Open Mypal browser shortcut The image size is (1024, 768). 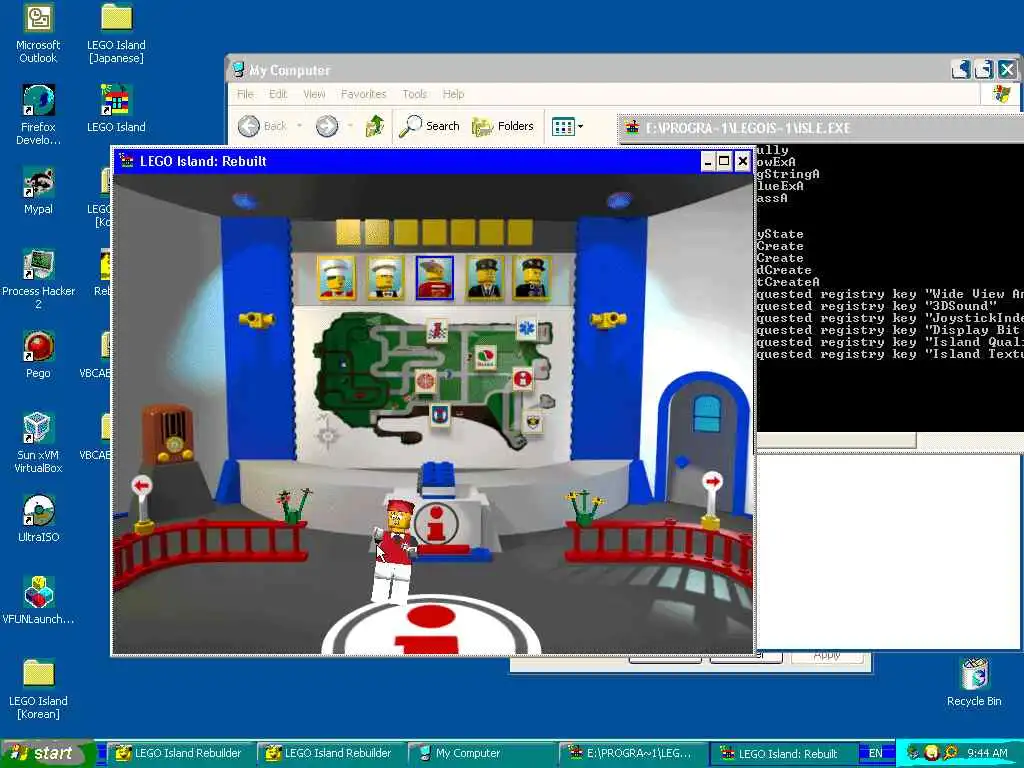(x=38, y=191)
